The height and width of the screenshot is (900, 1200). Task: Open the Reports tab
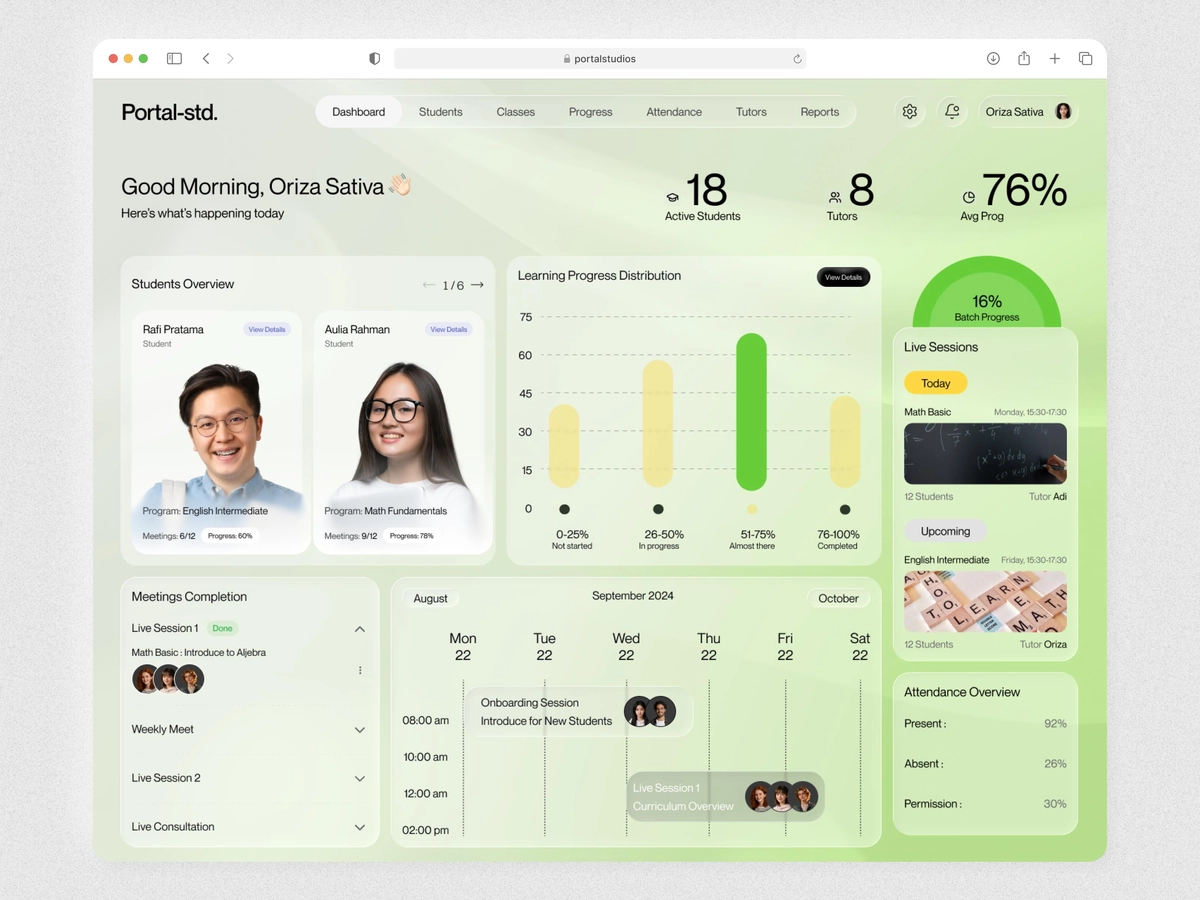pos(820,112)
